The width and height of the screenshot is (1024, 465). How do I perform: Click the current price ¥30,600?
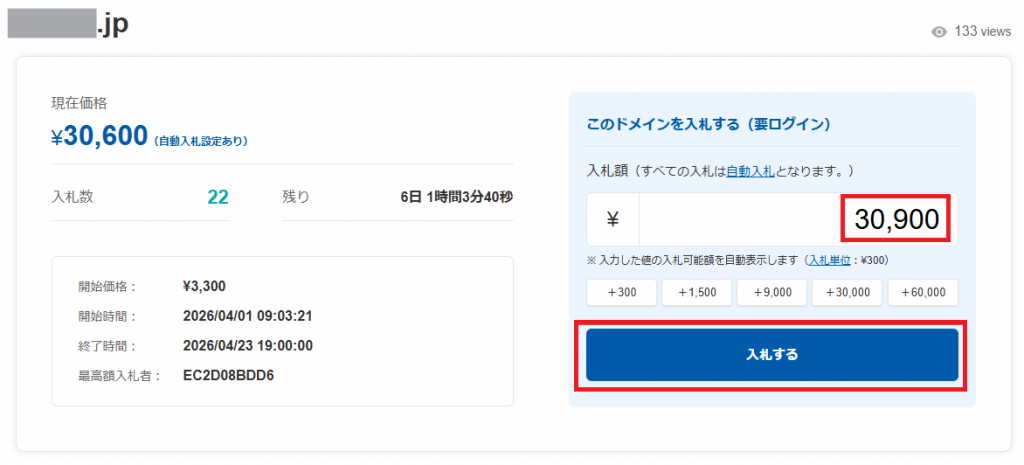pos(100,137)
